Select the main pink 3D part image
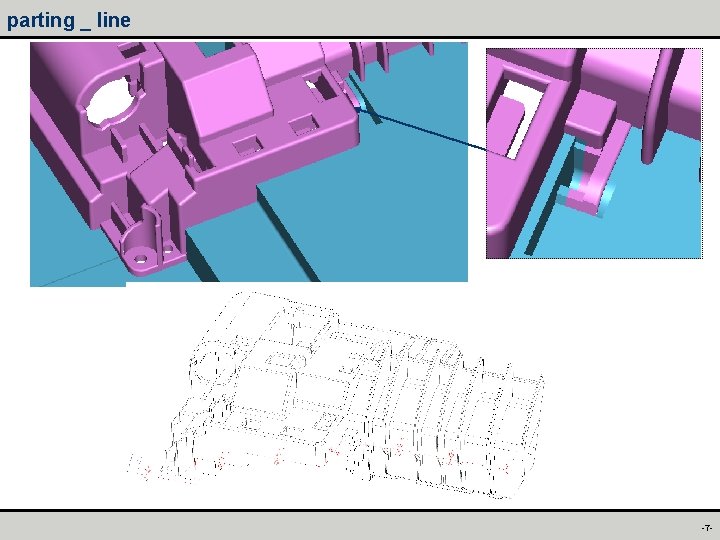This screenshot has width=720, height=540. pyautogui.click(x=249, y=164)
